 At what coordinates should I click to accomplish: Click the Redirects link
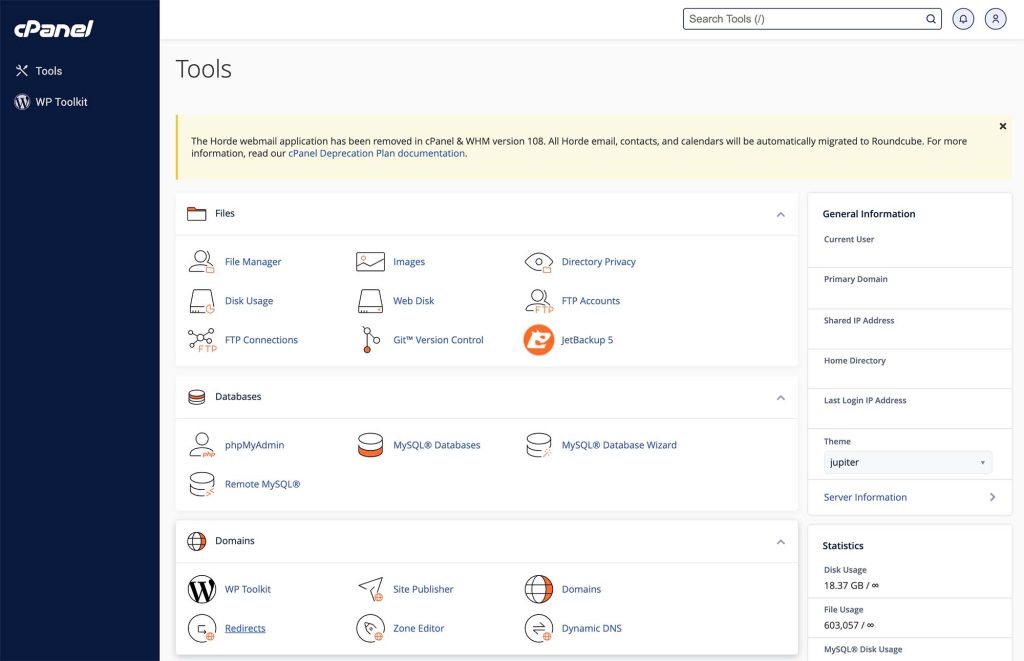[x=245, y=629]
